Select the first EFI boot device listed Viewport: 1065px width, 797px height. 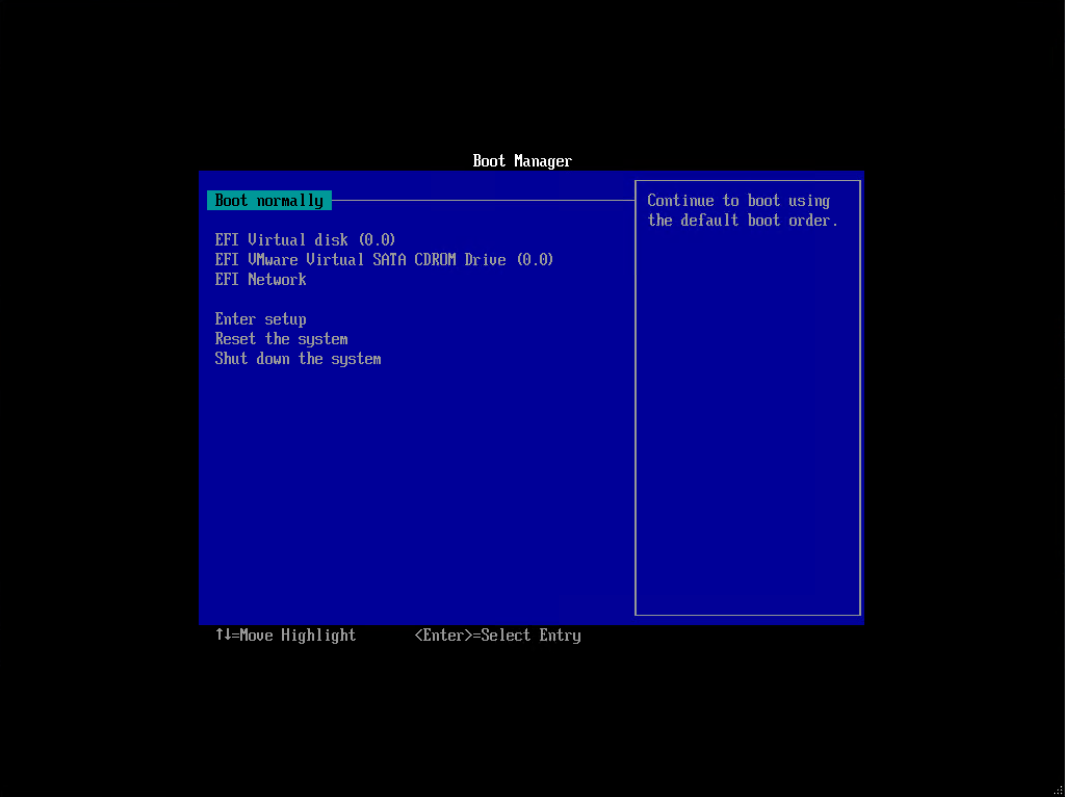(304, 240)
